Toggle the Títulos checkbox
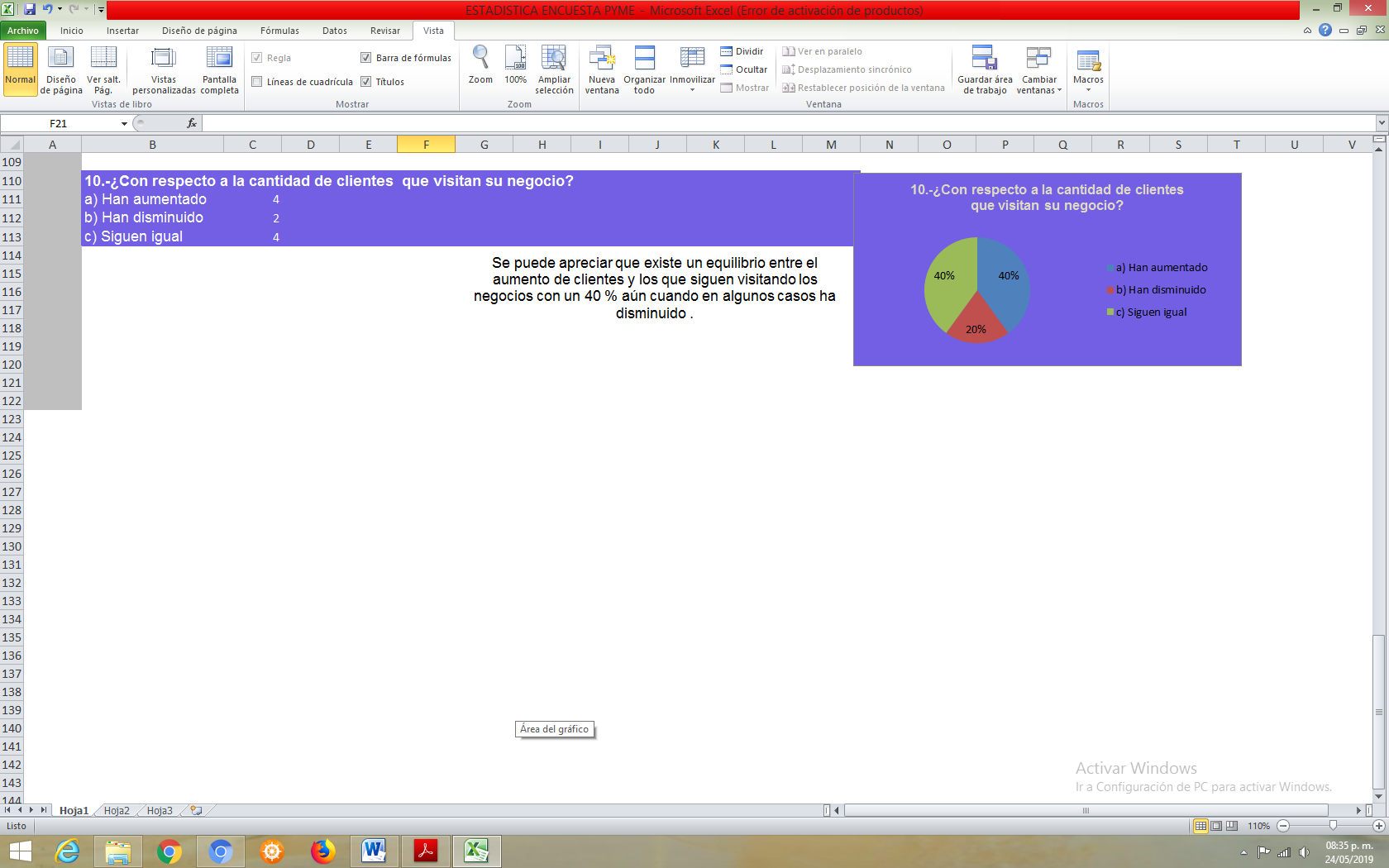 point(365,82)
